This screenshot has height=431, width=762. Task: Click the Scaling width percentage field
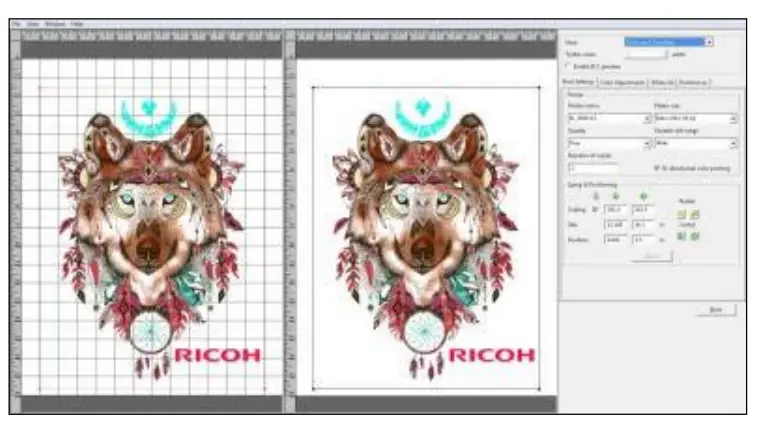pyautogui.click(x=615, y=210)
